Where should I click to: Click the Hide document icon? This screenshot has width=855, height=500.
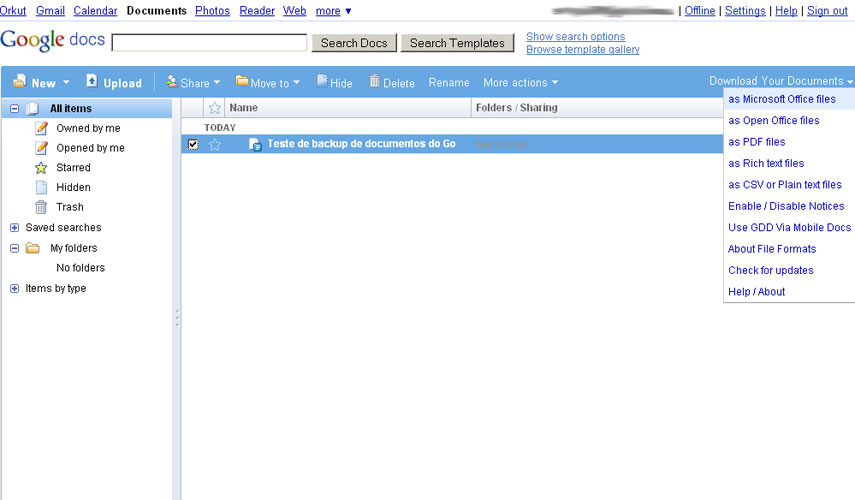[322, 81]
